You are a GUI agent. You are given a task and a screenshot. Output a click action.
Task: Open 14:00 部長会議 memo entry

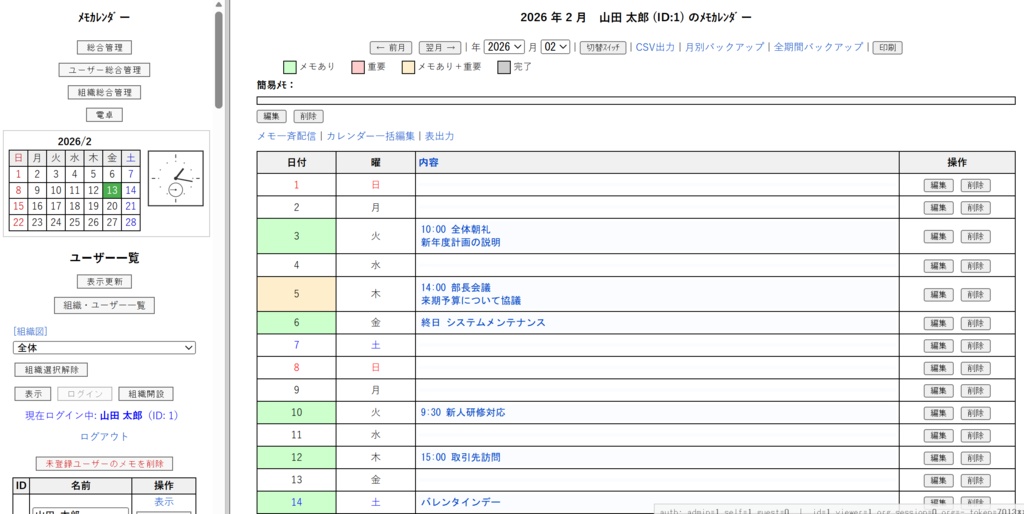(456, 287)
